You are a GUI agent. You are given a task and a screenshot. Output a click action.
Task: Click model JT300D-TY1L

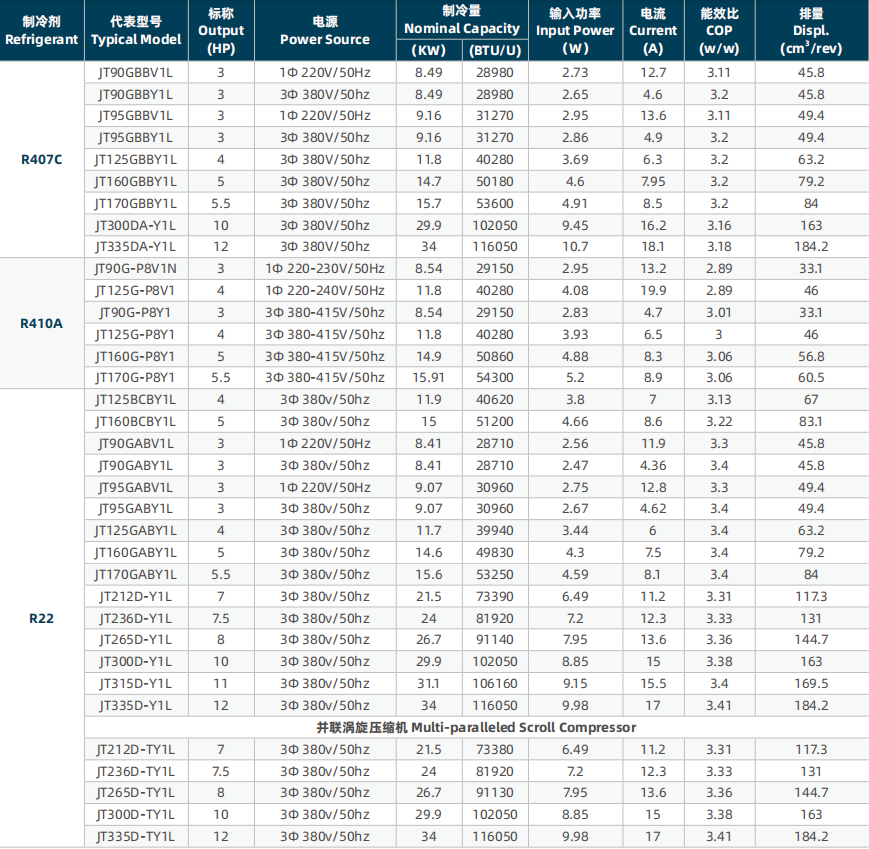[136, 815]
